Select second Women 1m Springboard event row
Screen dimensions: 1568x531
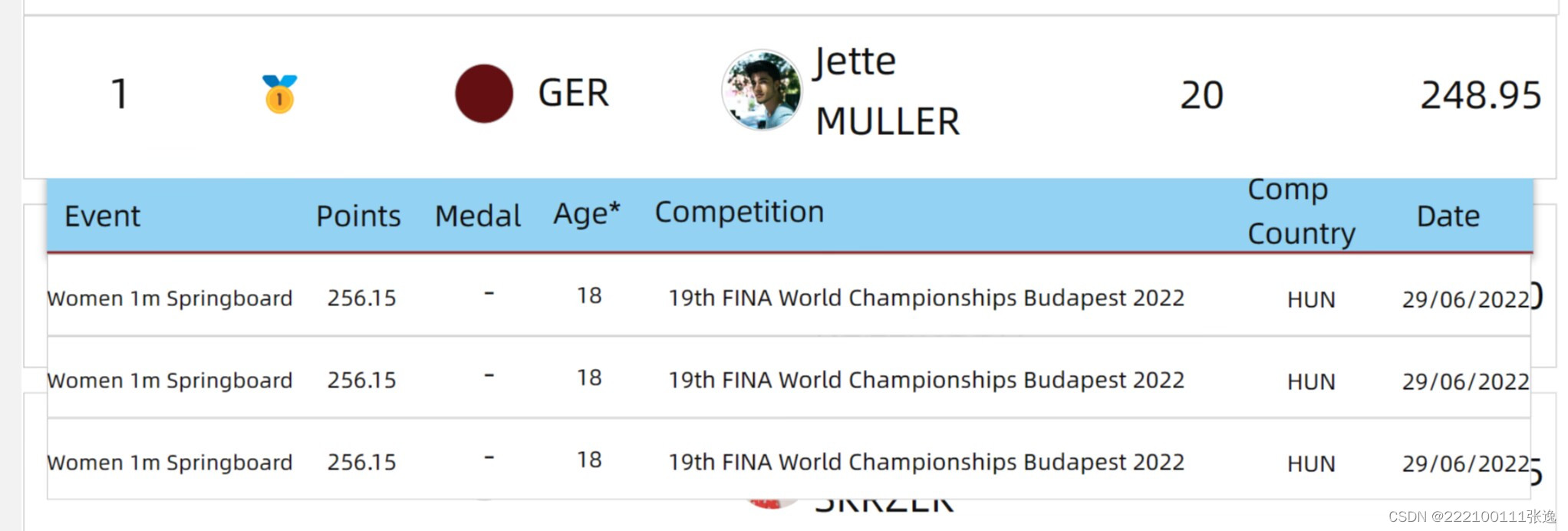tap(789, 378)
